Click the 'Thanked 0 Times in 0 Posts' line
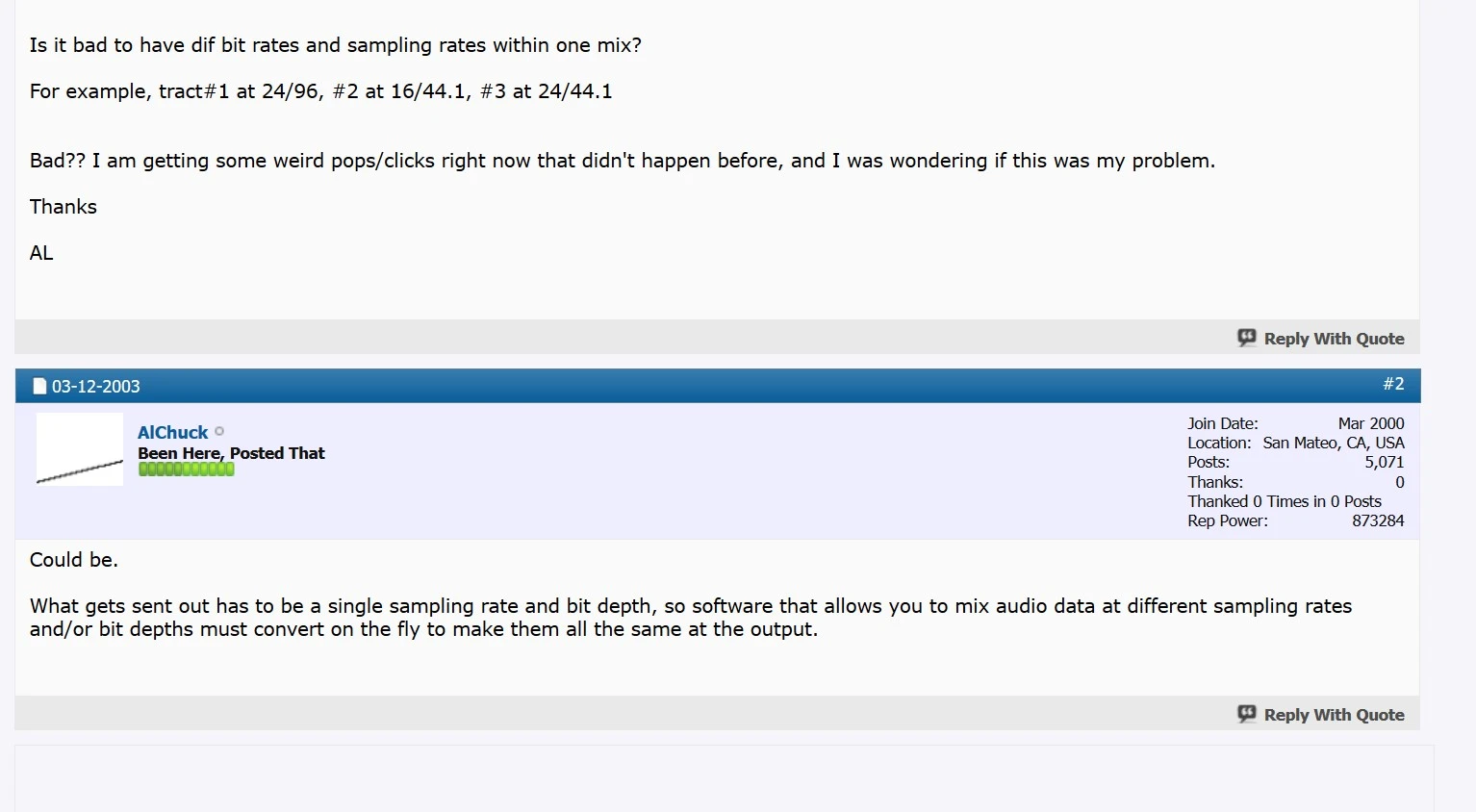 click(x=1284, y=501)
